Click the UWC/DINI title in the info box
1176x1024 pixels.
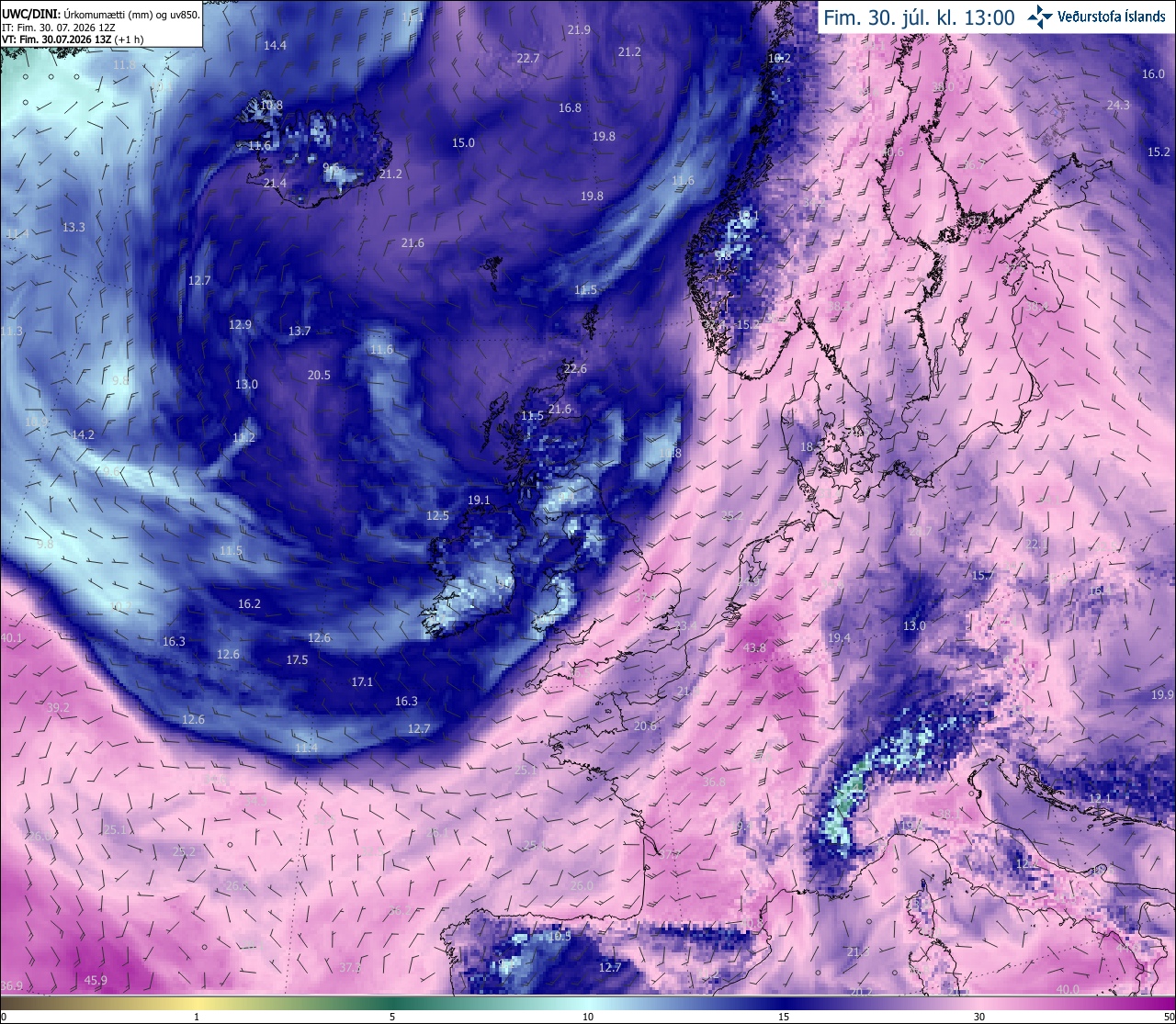pyautogui.click(x=29, y=15)
